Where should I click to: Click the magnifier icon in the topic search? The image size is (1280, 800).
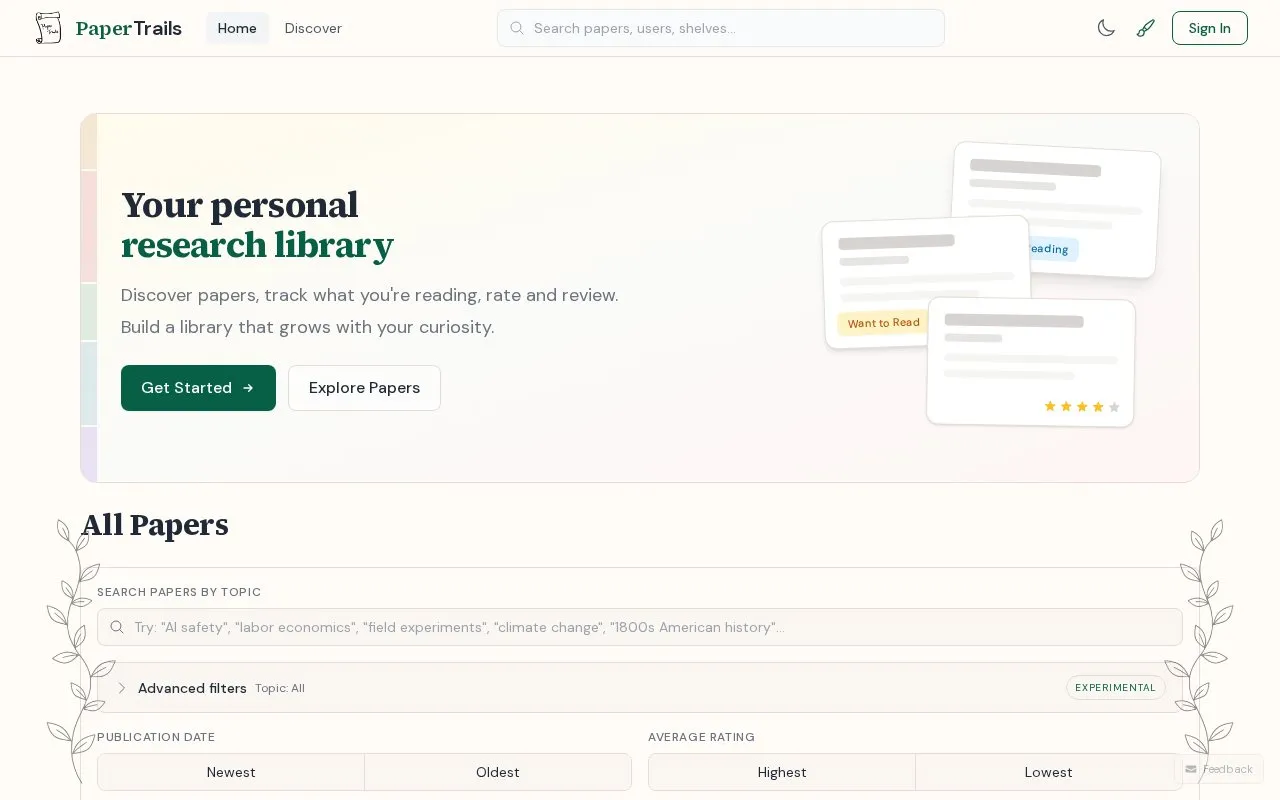pos(117,627)
